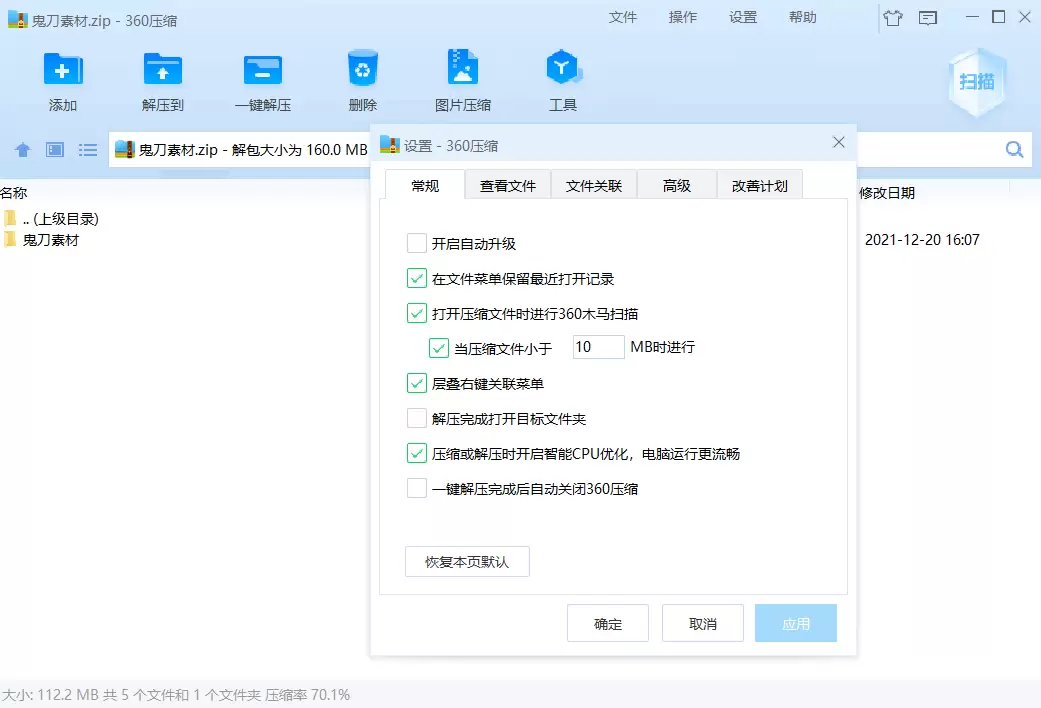Switch to the 改善计划 tab
This screenshot has height=708, width=1041.
760,186
